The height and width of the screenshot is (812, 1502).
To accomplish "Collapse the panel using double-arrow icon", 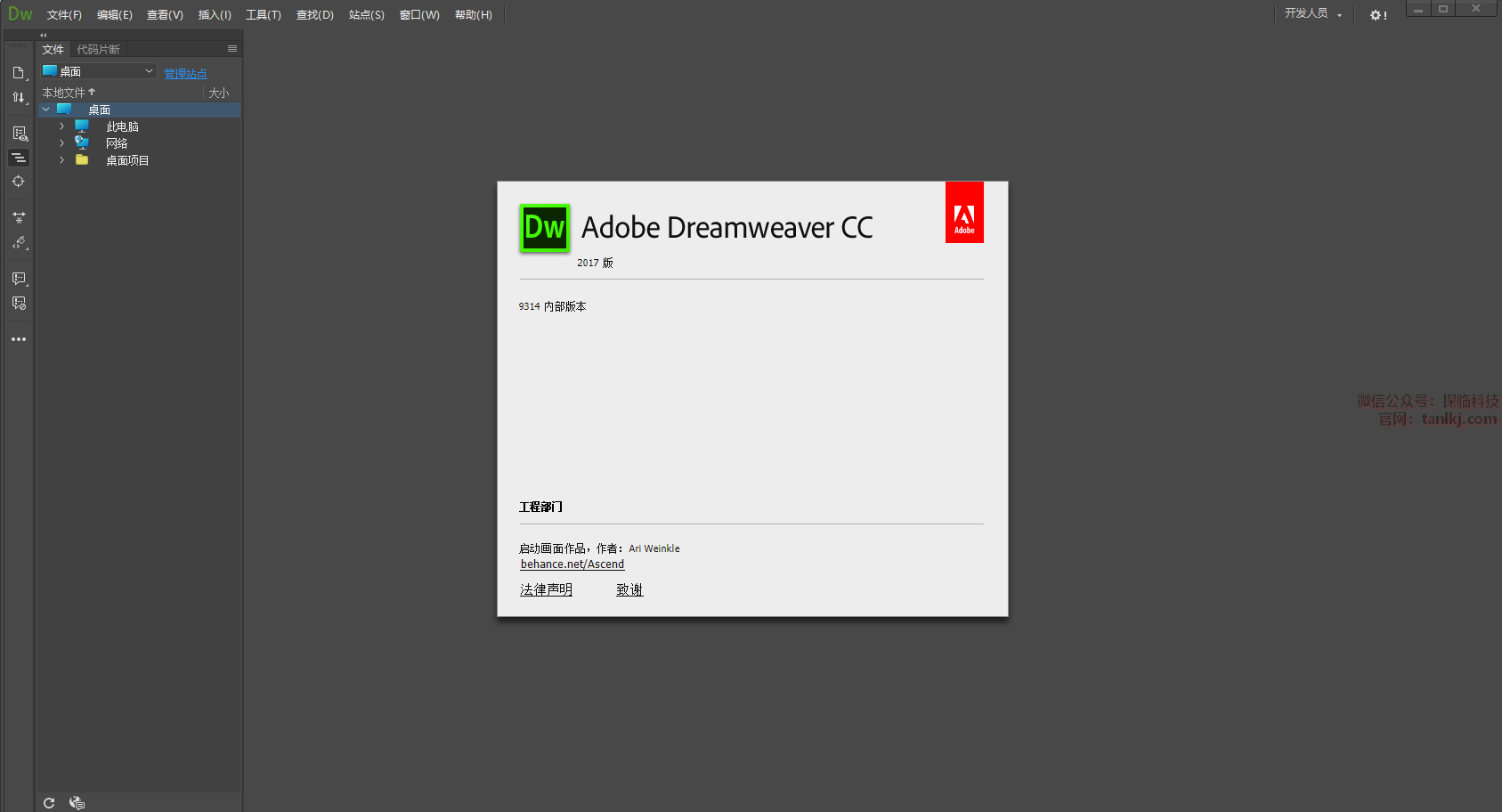I will coord(43,36).
